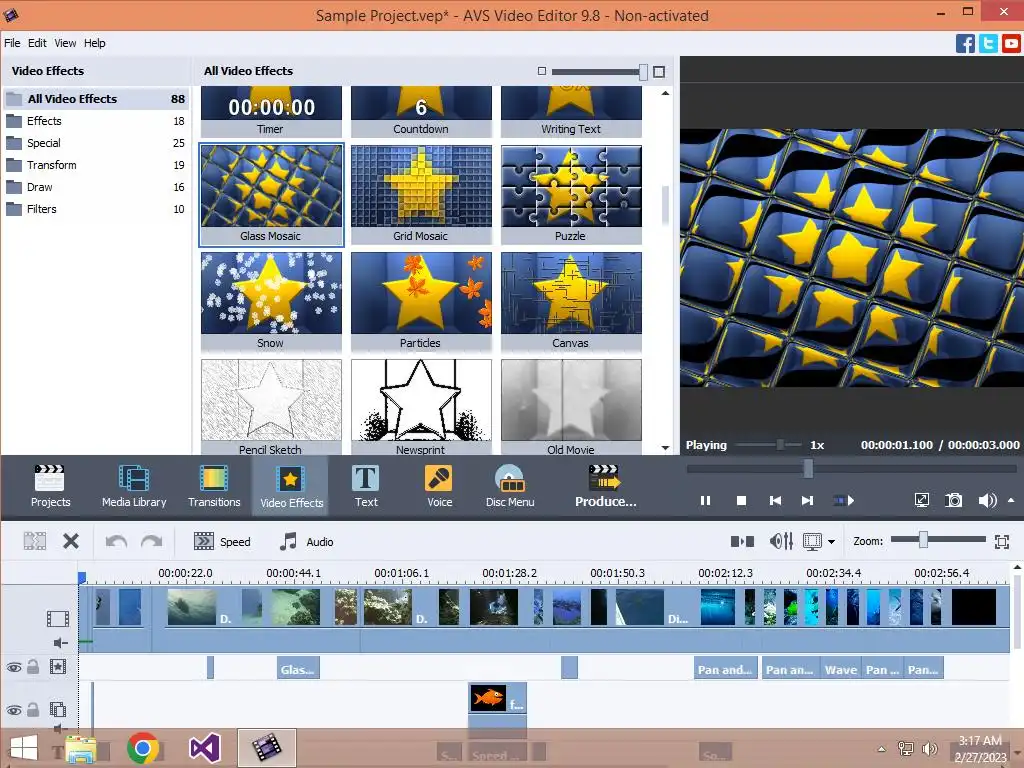This screenshot has width=1024, height=768.
Task: Open the Projects section
Action: pos(50,486)
